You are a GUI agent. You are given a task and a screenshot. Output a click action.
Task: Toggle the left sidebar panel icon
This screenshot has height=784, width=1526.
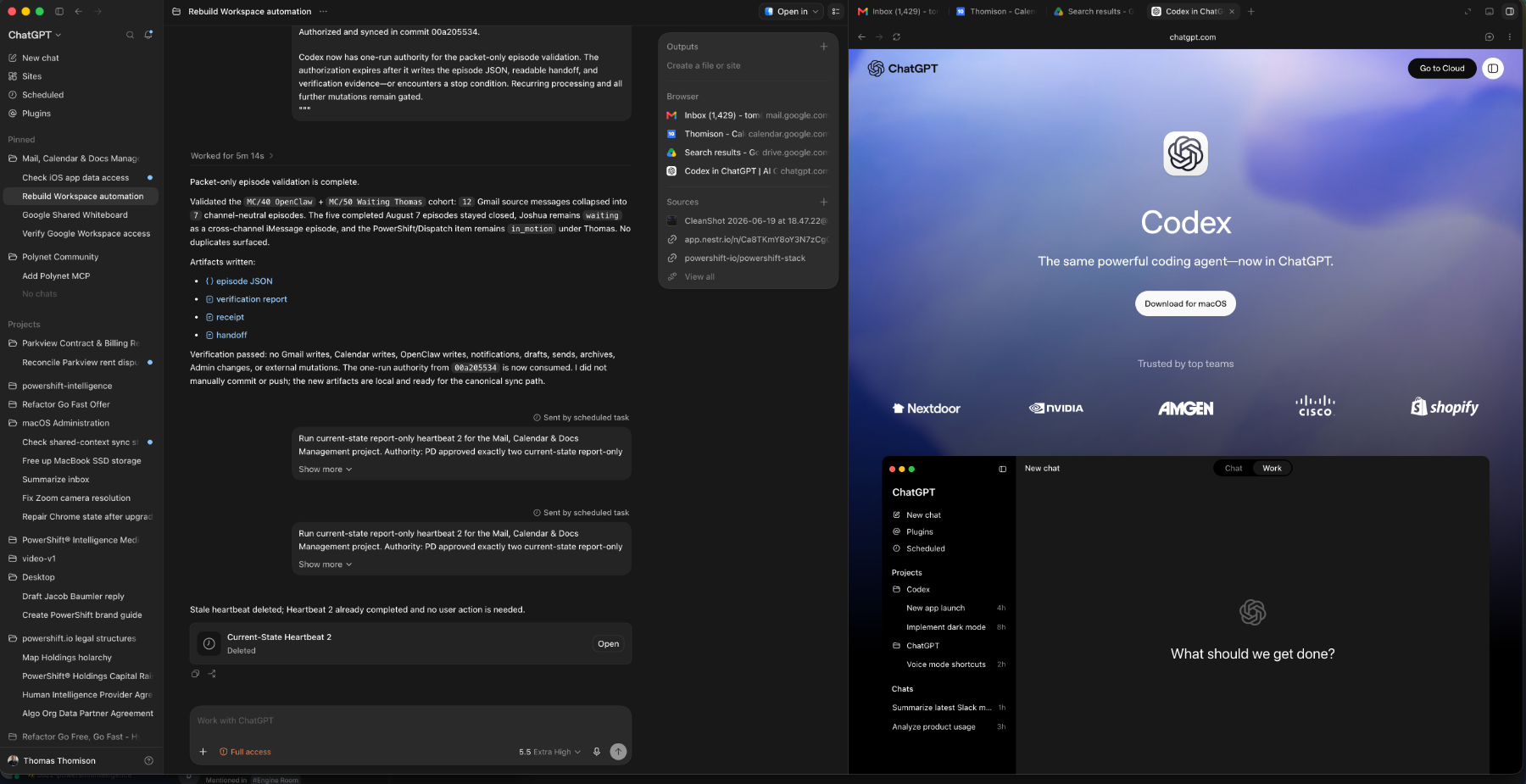(59, 11)
